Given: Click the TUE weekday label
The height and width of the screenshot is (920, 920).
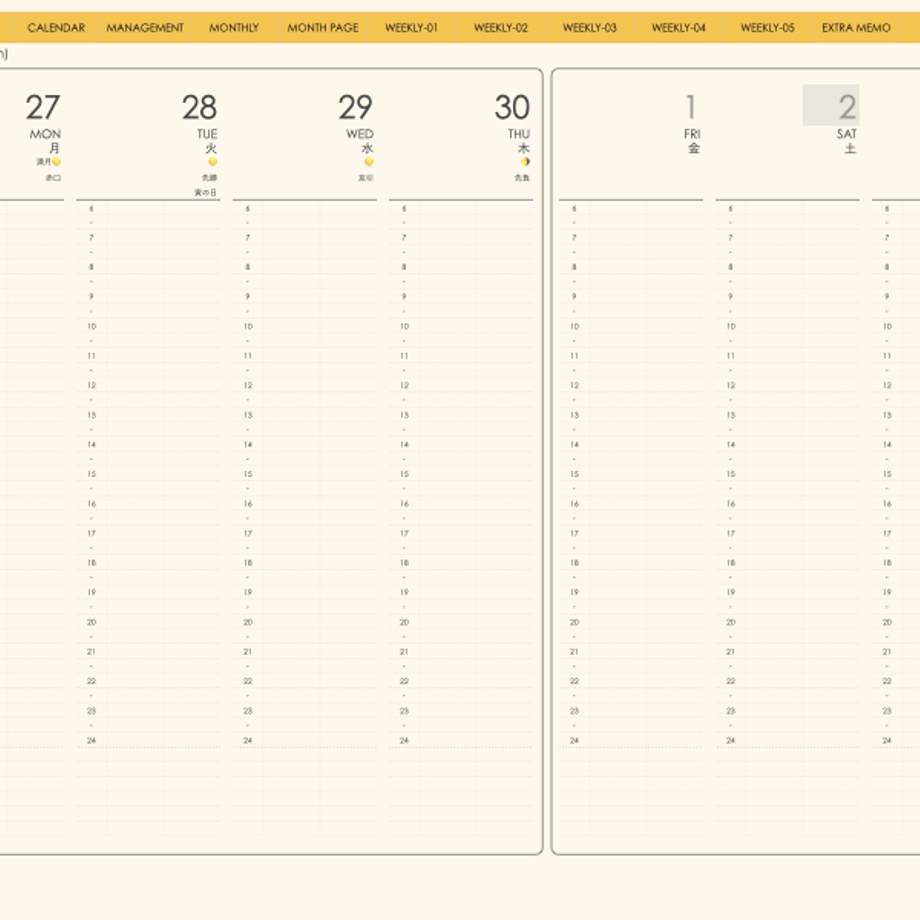Looking at the screenshot, I should click(x=207, y=134).
